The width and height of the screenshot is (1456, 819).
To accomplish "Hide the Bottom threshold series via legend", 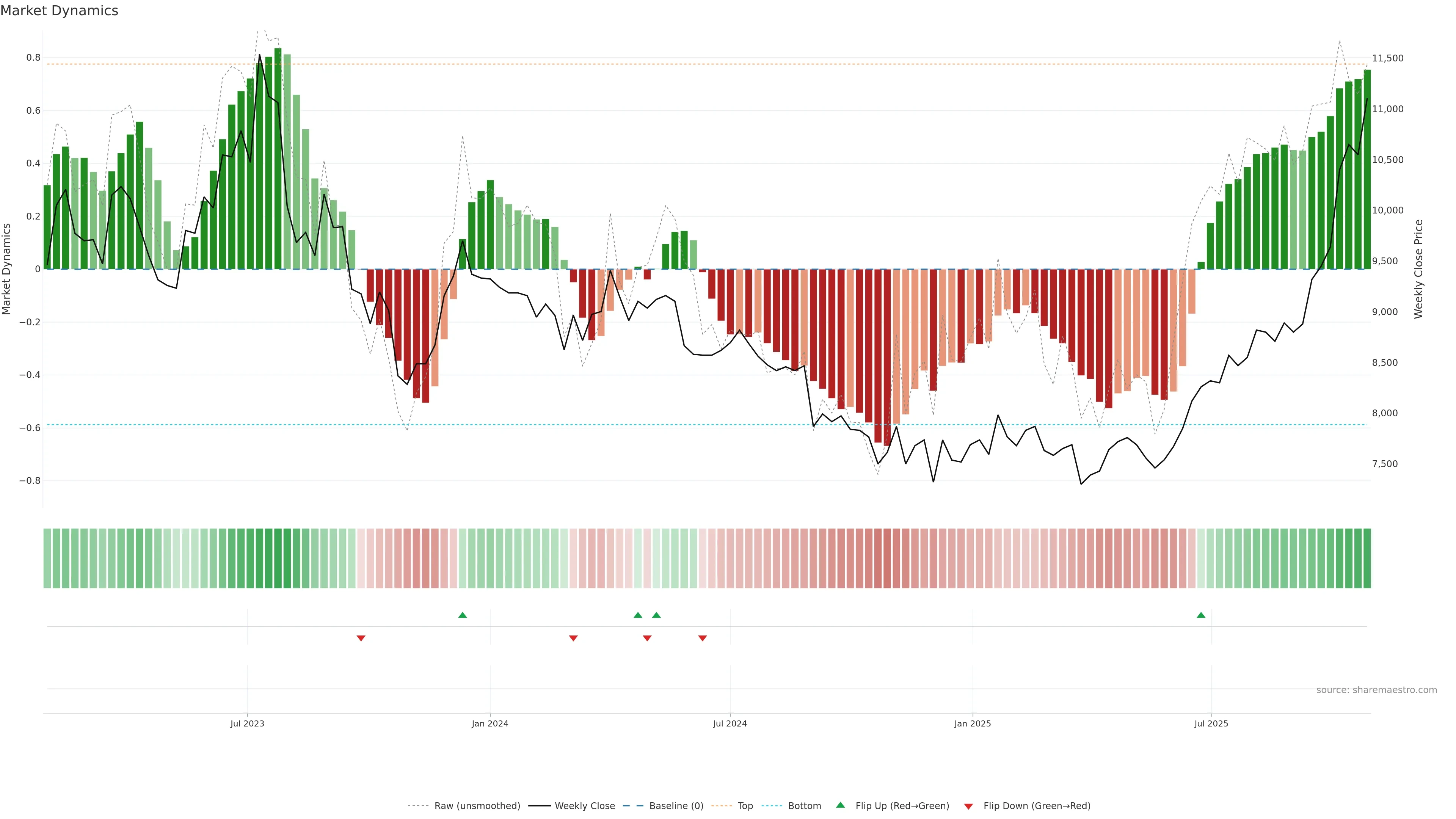I will pyautogui.click(x=804, y=806).
